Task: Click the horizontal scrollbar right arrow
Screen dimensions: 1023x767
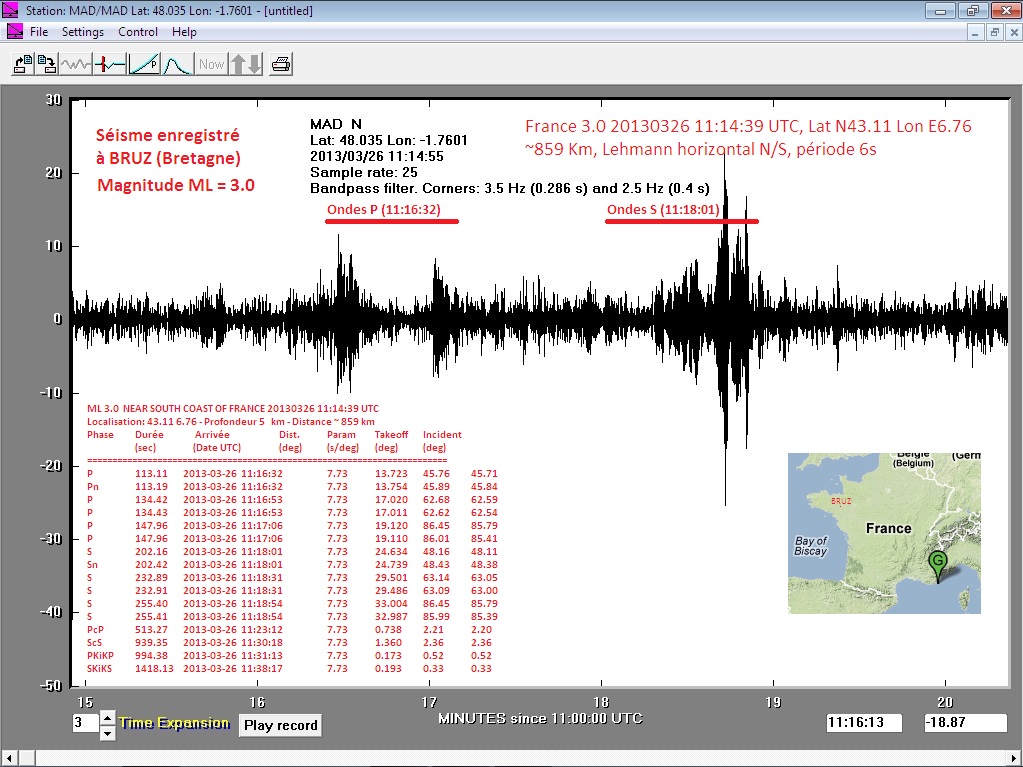Action: 1012,757
